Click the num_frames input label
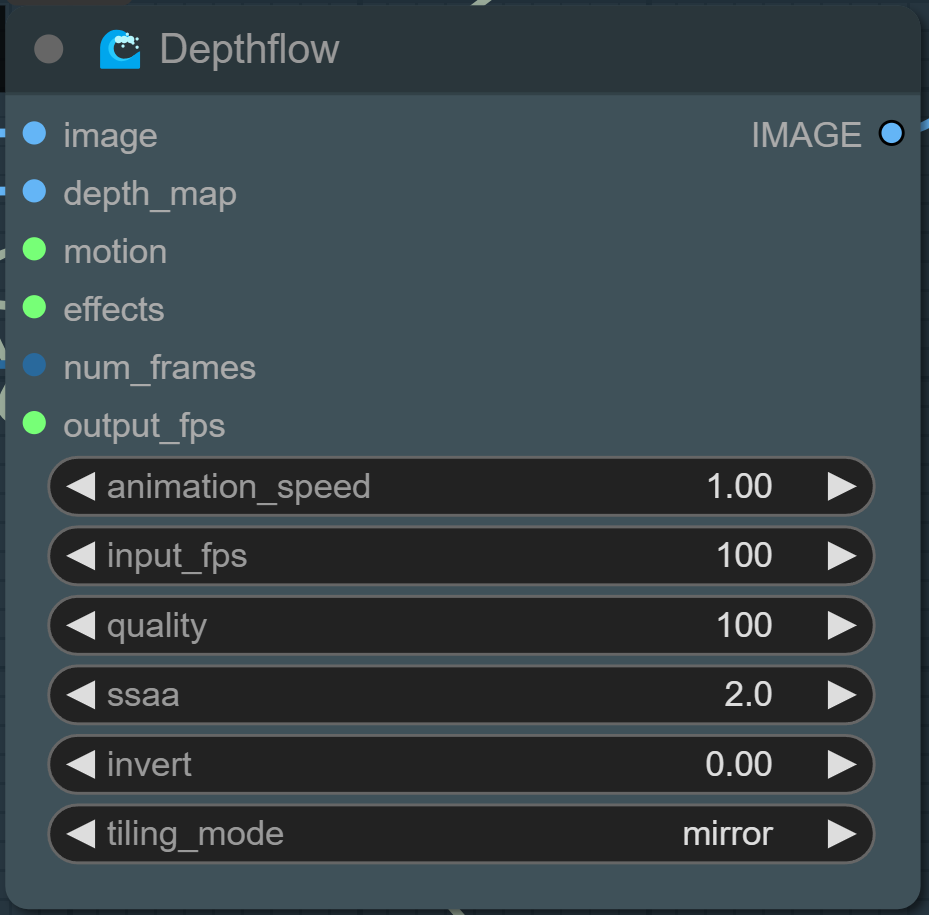Viewport: 929px width, 915px height. pyautogui.click(x=159, y=369)
